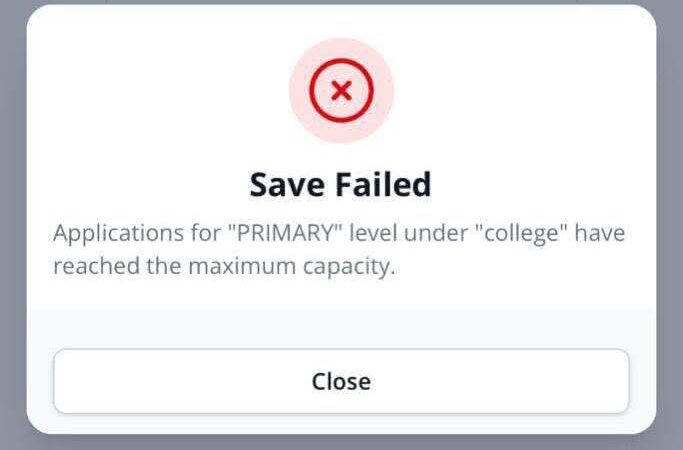Viewport: 683px width, 450px height.
Task: Click the word "capacity." in the message
Action: [x=340, y=267]
